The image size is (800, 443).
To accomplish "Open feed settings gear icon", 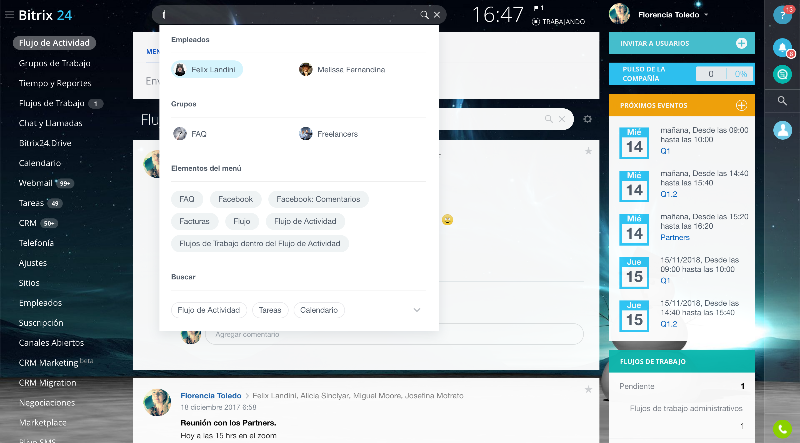I will click(587, 119).
